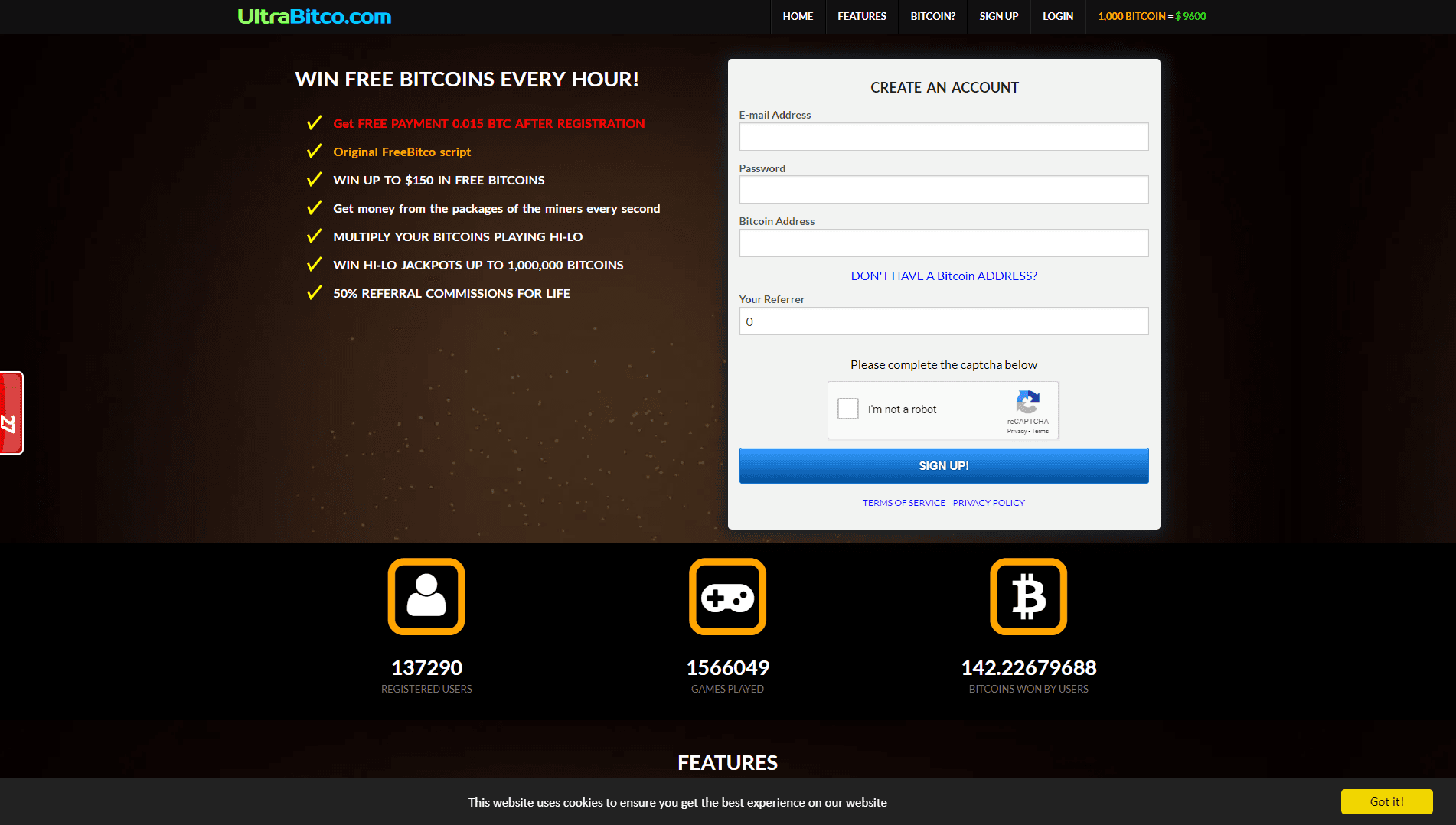
Task: Click inside the E-mail Address field
Action: coord(943,136)
